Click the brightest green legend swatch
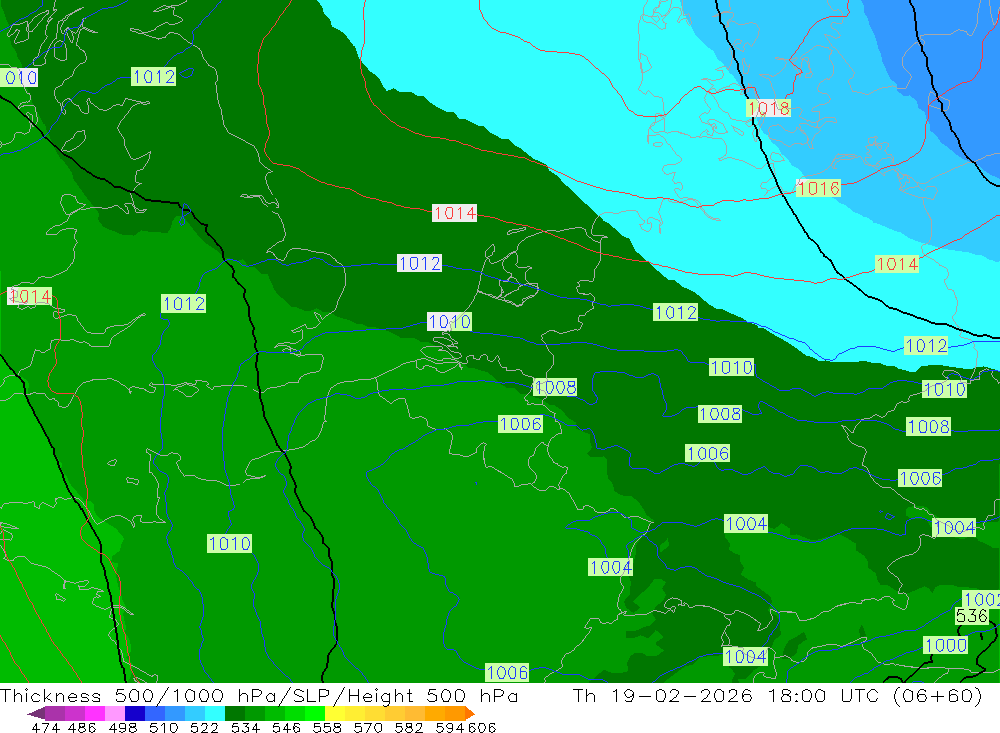This screenshot has width=1000, height=733. click(x=315, y=713)
